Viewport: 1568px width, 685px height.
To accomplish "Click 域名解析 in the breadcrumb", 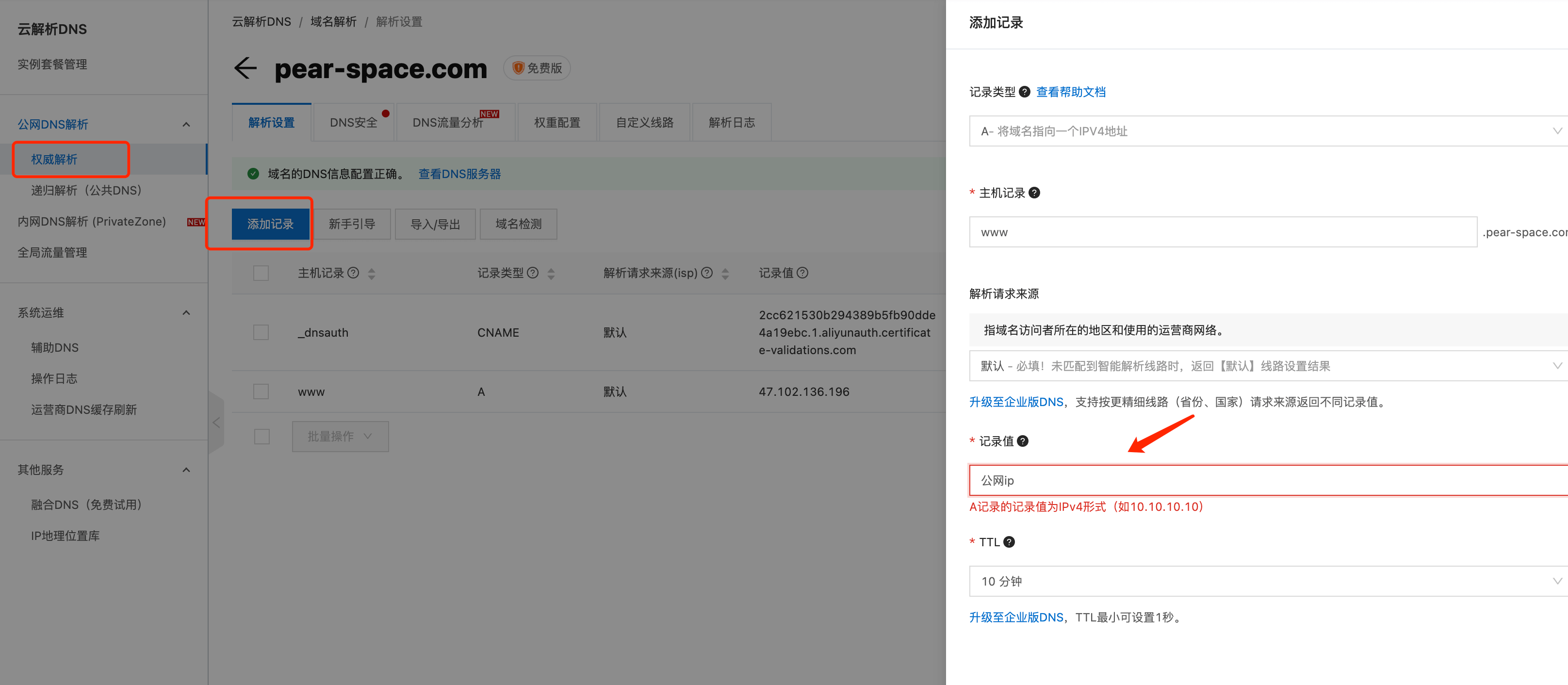I will click(334, 21).
